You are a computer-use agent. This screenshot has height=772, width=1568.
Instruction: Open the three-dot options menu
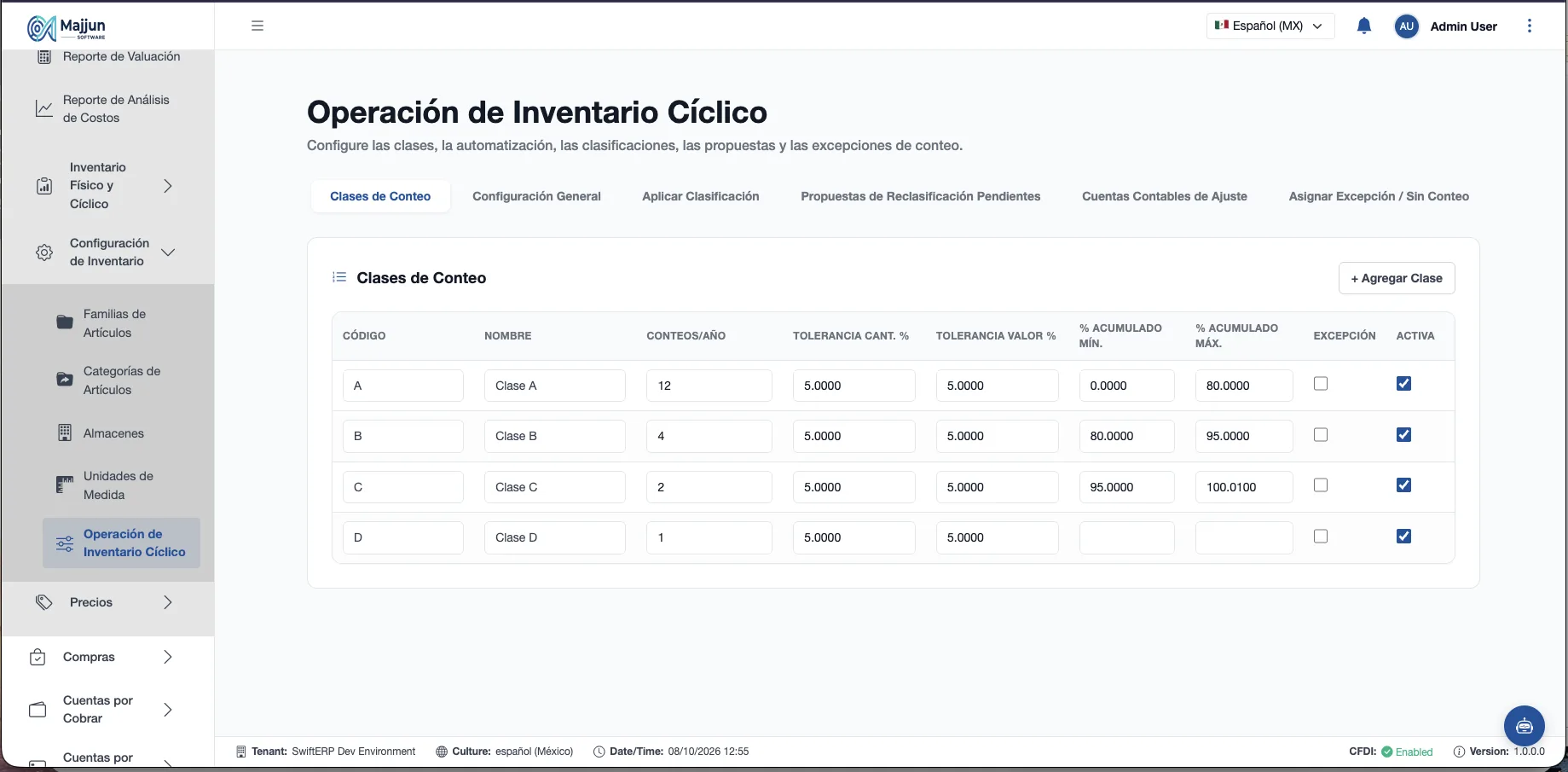pos(1530,26)
